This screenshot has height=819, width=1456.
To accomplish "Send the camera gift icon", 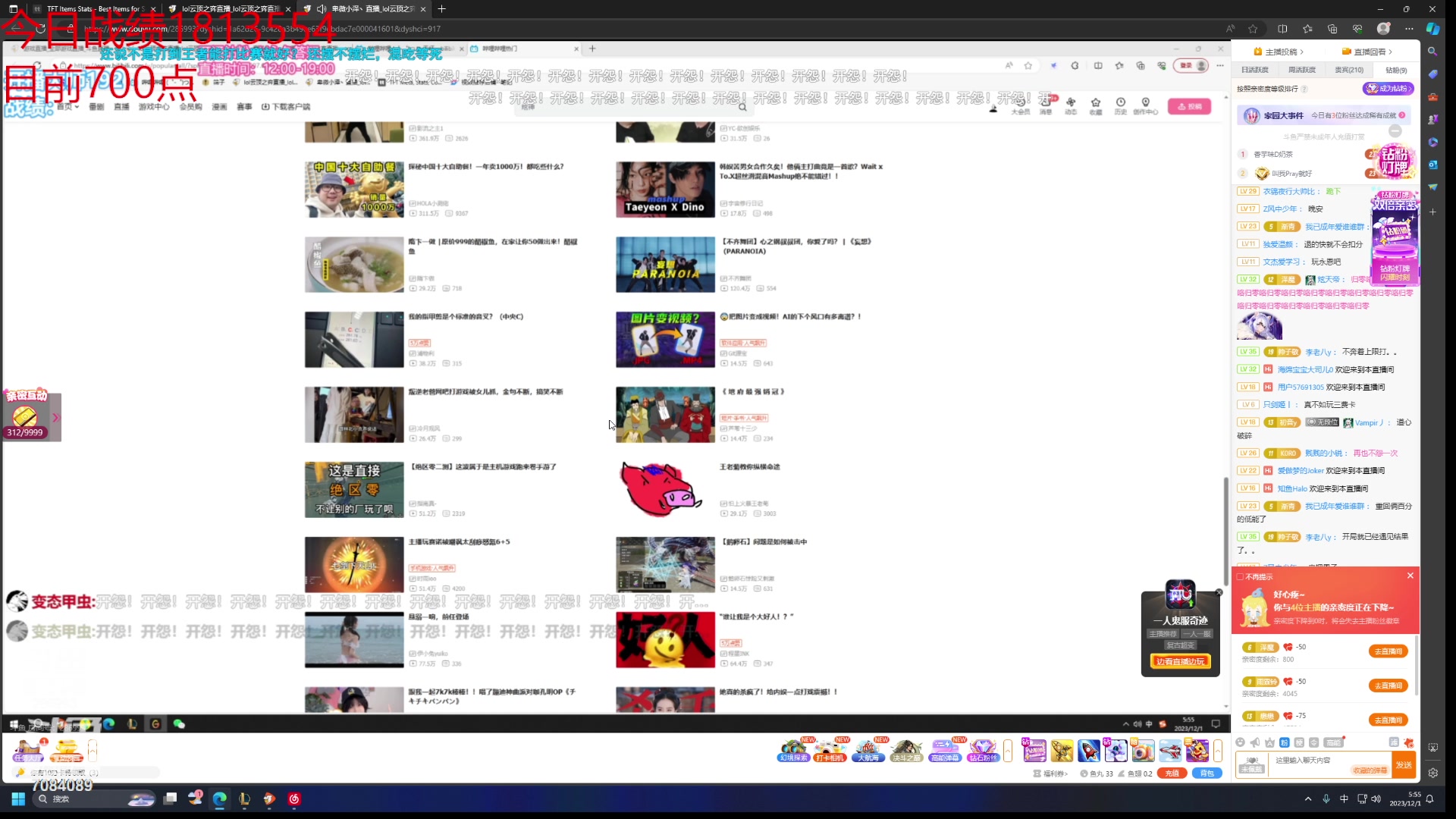I will [x=1143, y=750].
